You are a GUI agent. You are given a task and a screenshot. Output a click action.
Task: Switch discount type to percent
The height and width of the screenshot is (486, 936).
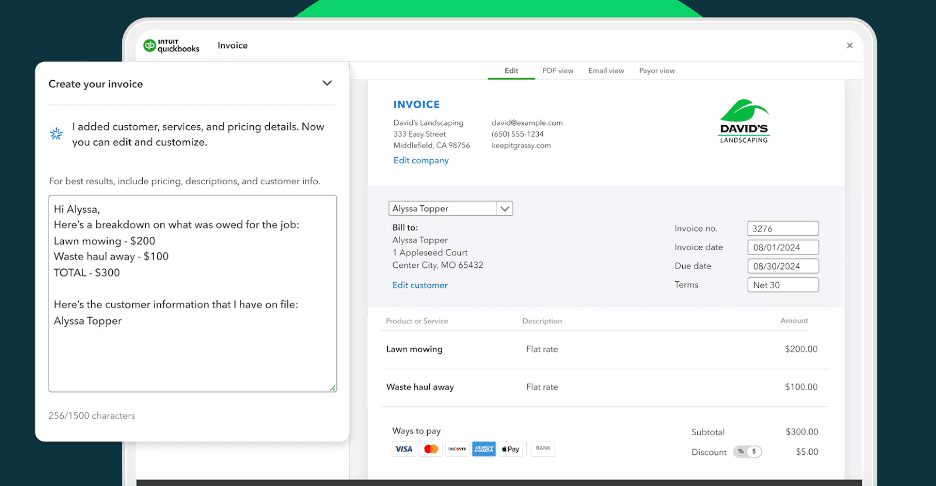coord(741,452)
